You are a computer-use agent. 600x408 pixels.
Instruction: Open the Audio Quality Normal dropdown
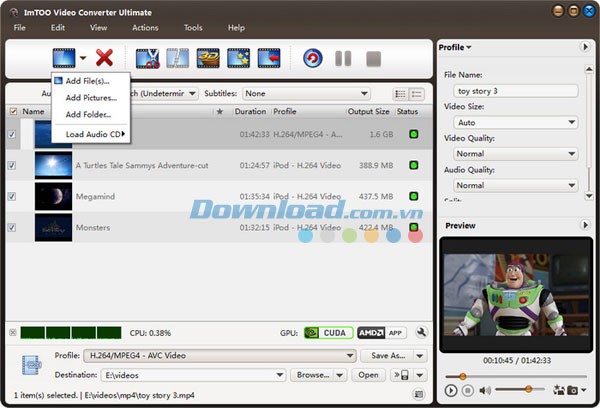[516, 185]
